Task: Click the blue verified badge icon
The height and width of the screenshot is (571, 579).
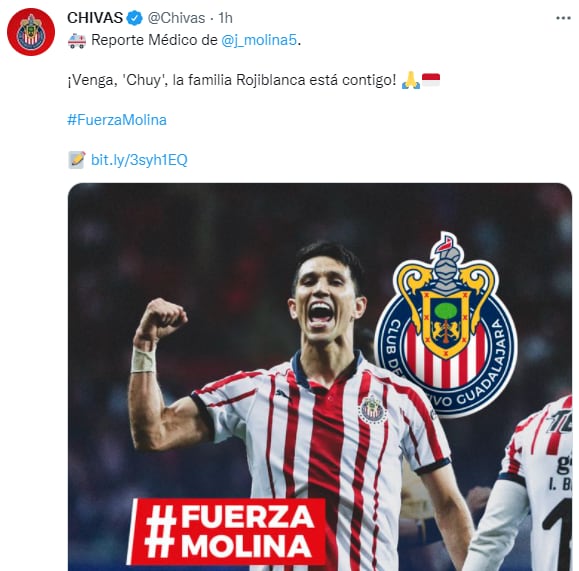Action: click(x=134, y=18)
